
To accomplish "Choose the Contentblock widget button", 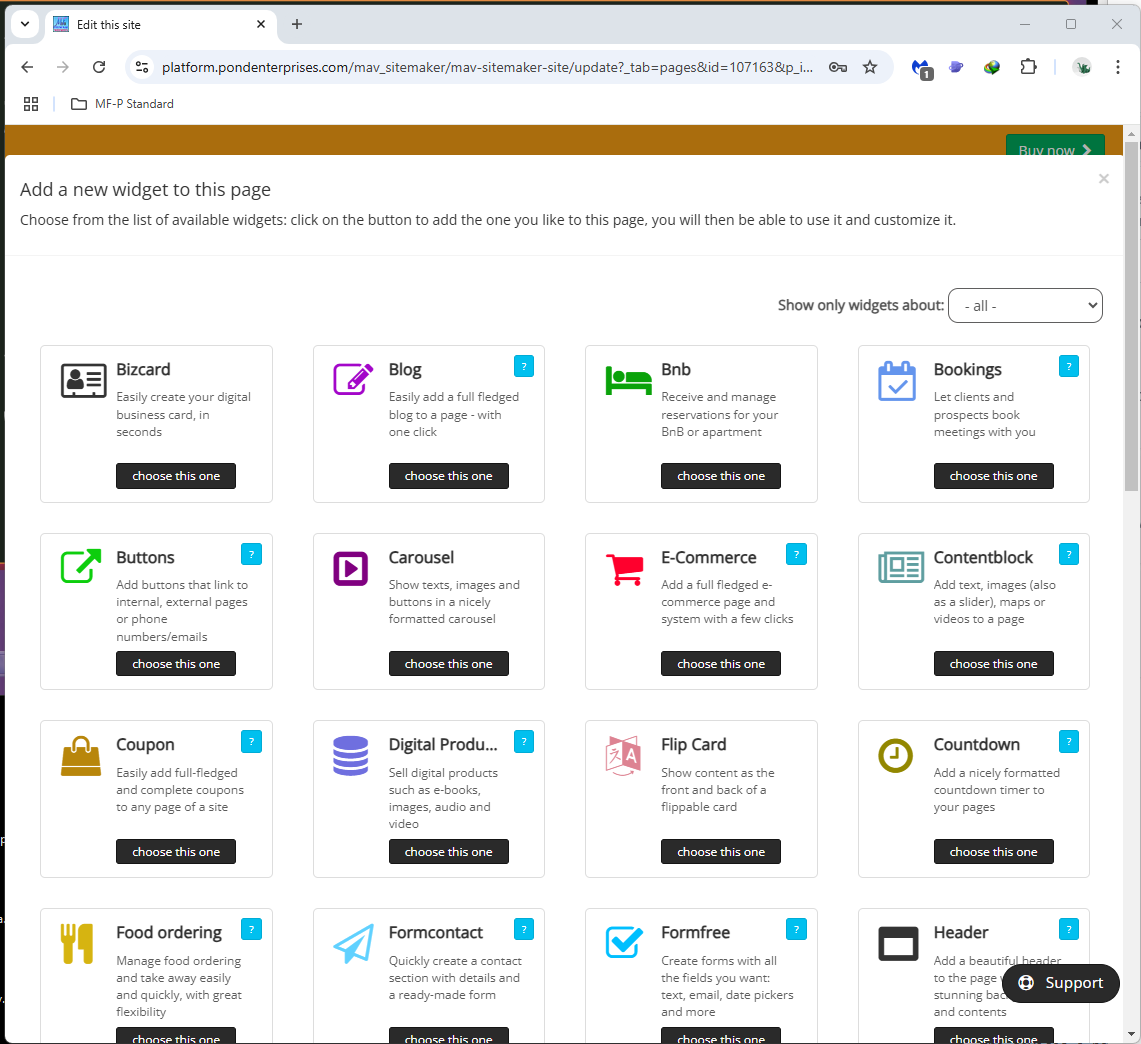I will coord(993,664).
